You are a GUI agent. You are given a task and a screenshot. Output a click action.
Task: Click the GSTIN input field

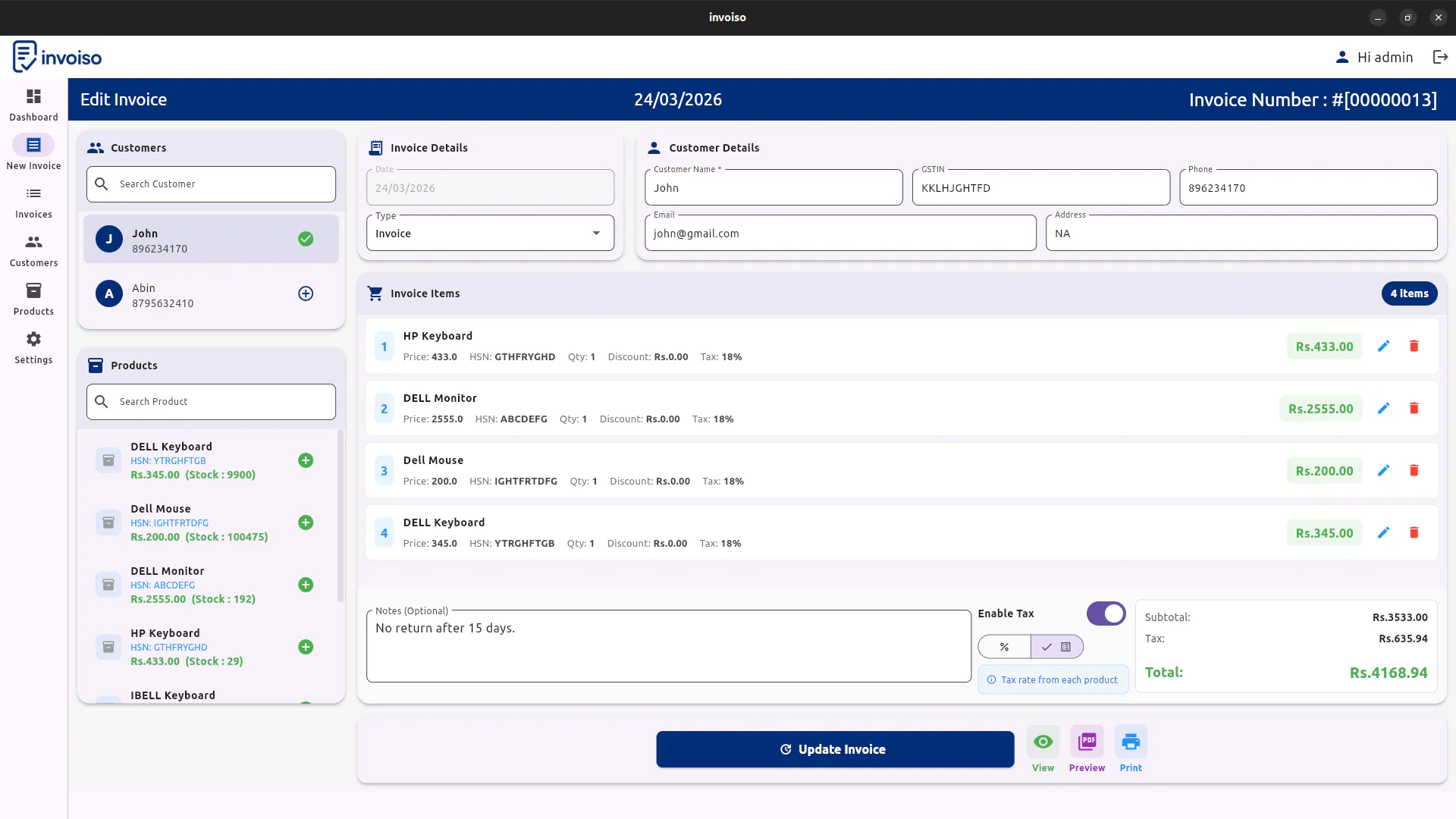pyautogui.click(x=1041, y=188)
